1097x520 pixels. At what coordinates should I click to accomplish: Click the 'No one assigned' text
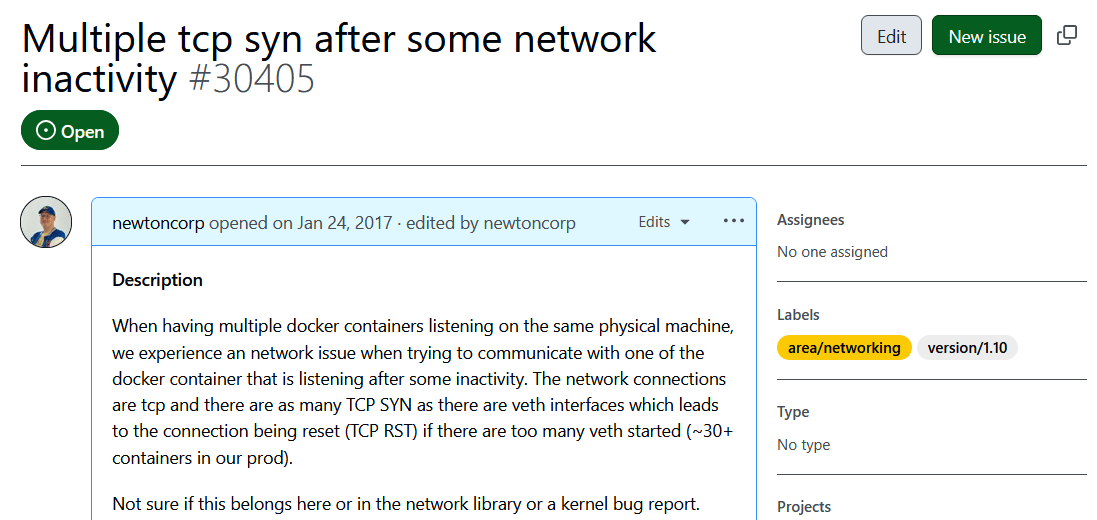pos(832,252)
